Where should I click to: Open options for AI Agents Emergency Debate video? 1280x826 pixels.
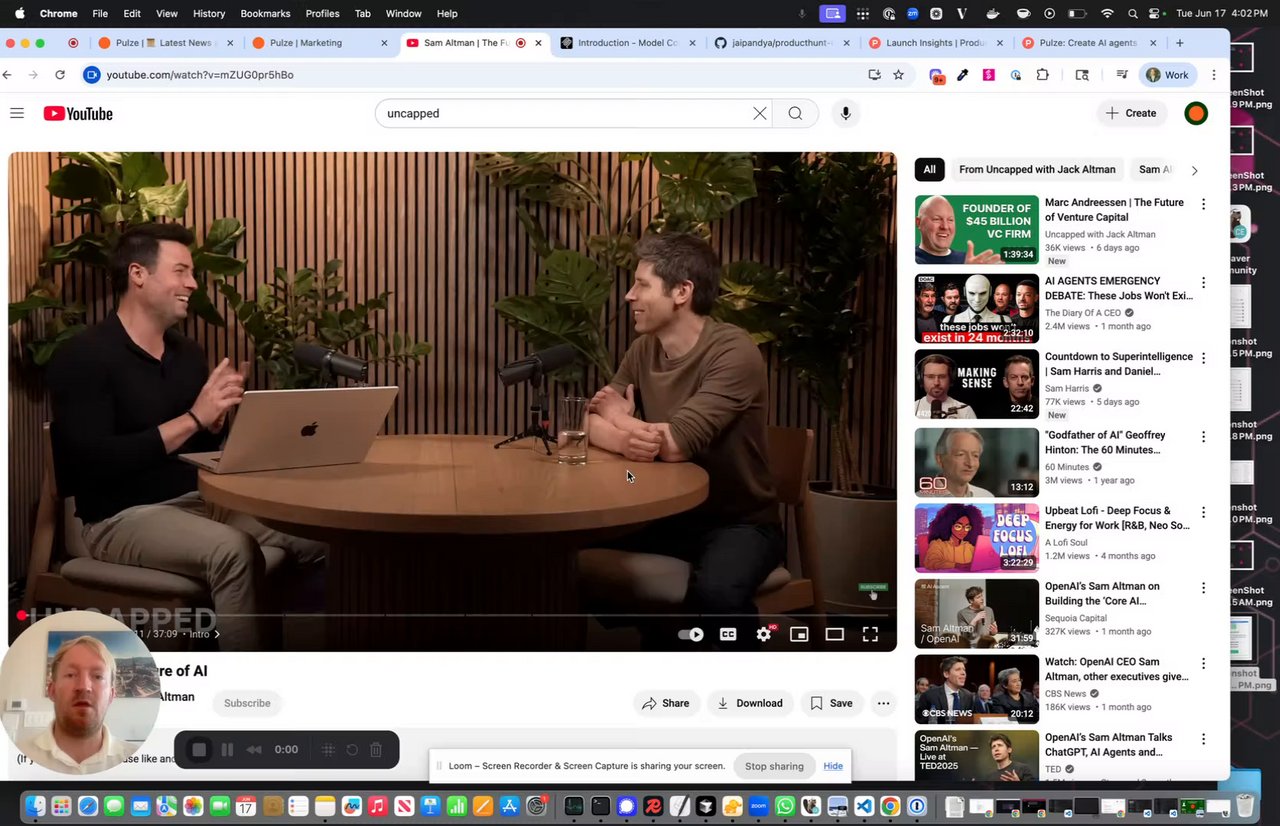1203,283
